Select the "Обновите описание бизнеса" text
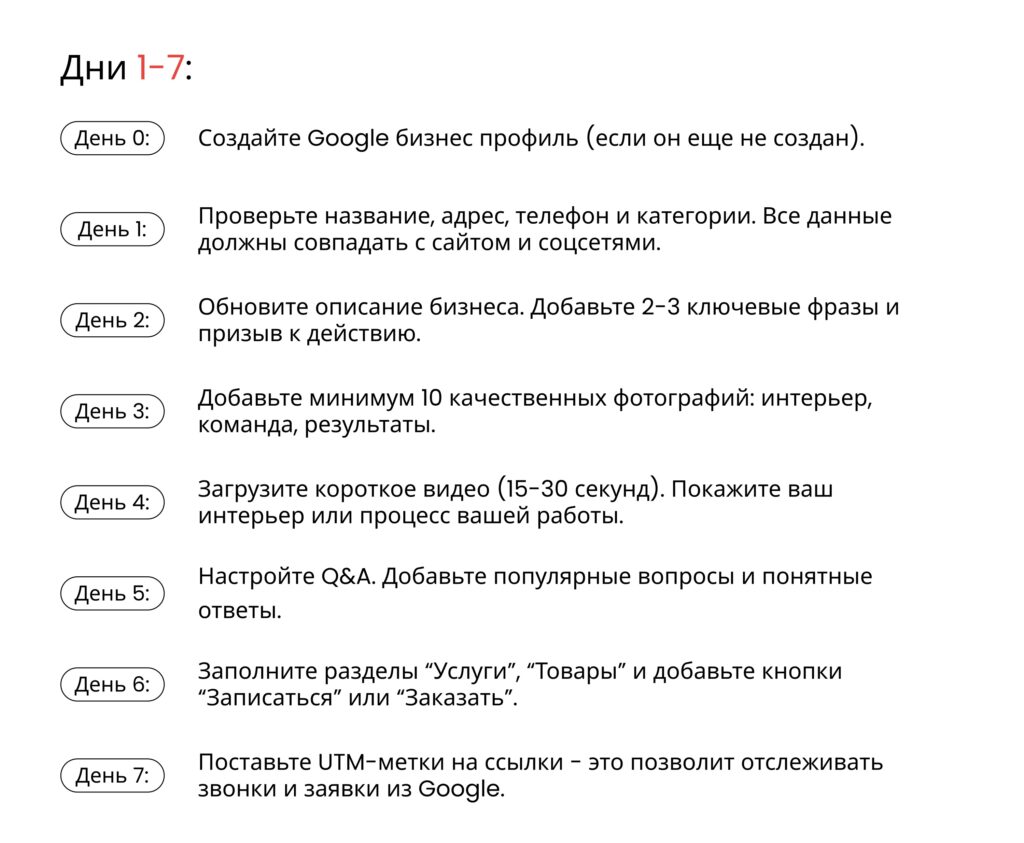1024x843 pixels. tap(360, 307)
